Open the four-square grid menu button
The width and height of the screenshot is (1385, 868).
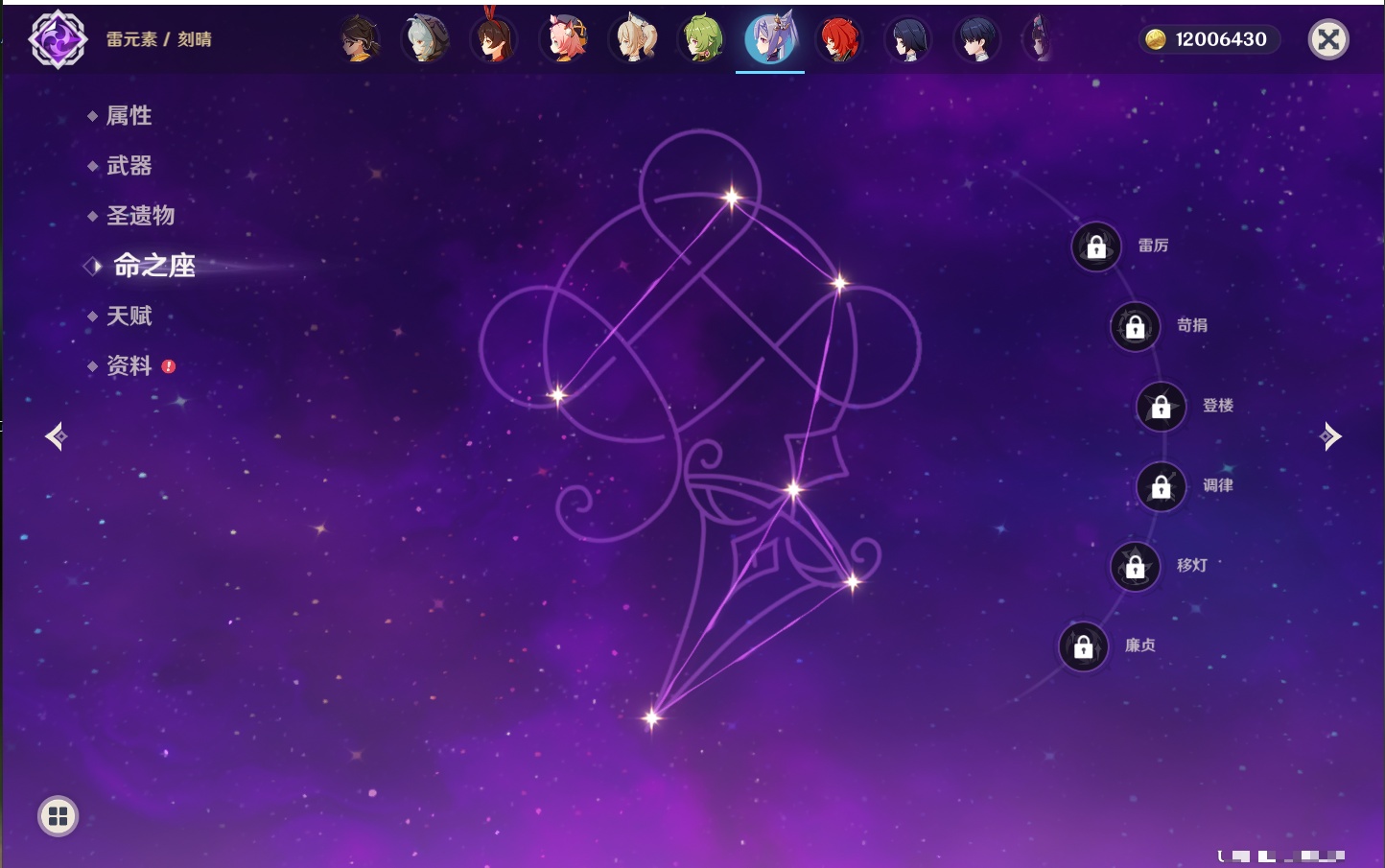click(x=58, y=816)
